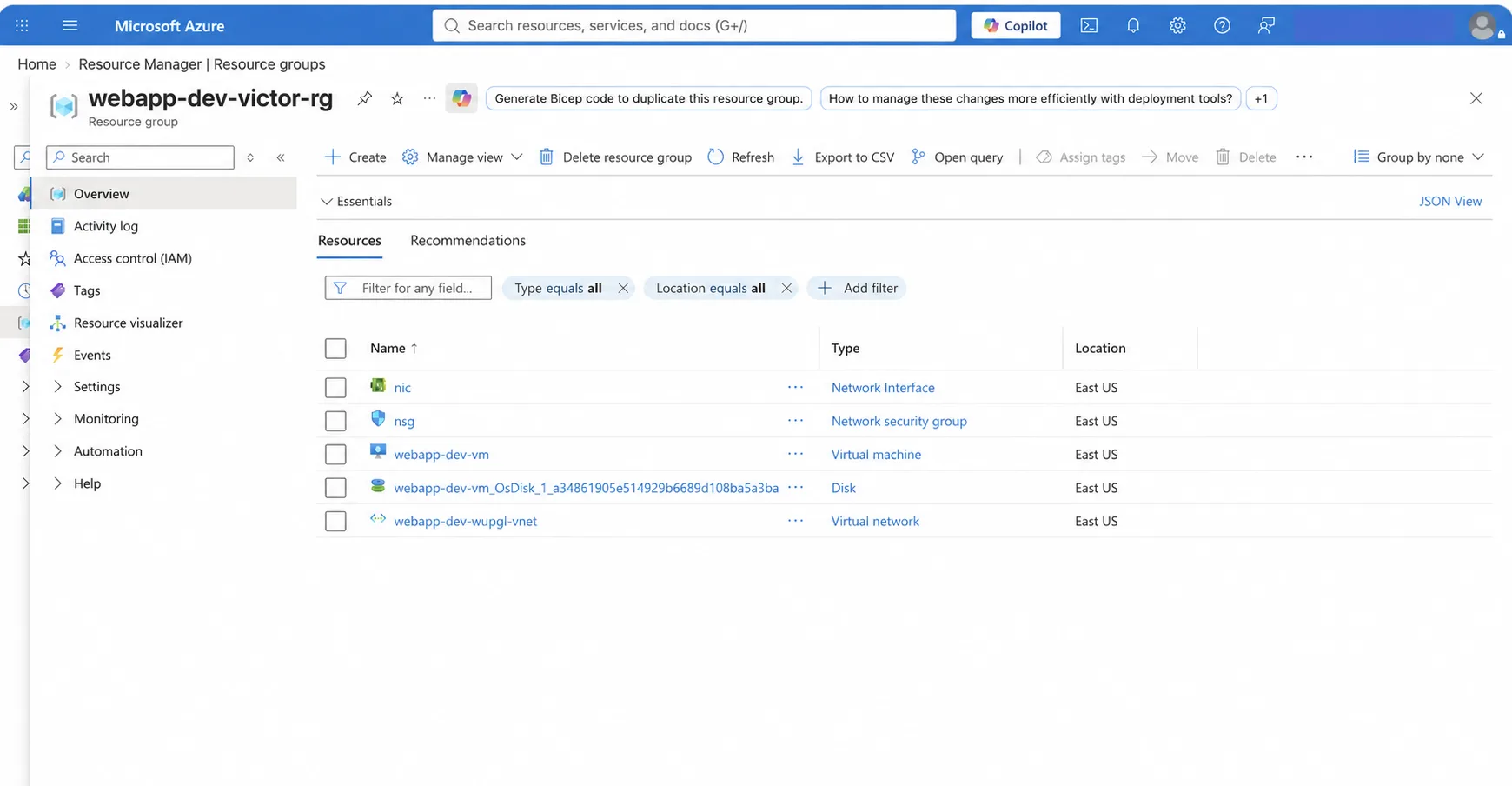The image size is (1512, 786).
Task: Open the Manage view dropdown
Action: (x=462, y=157)
